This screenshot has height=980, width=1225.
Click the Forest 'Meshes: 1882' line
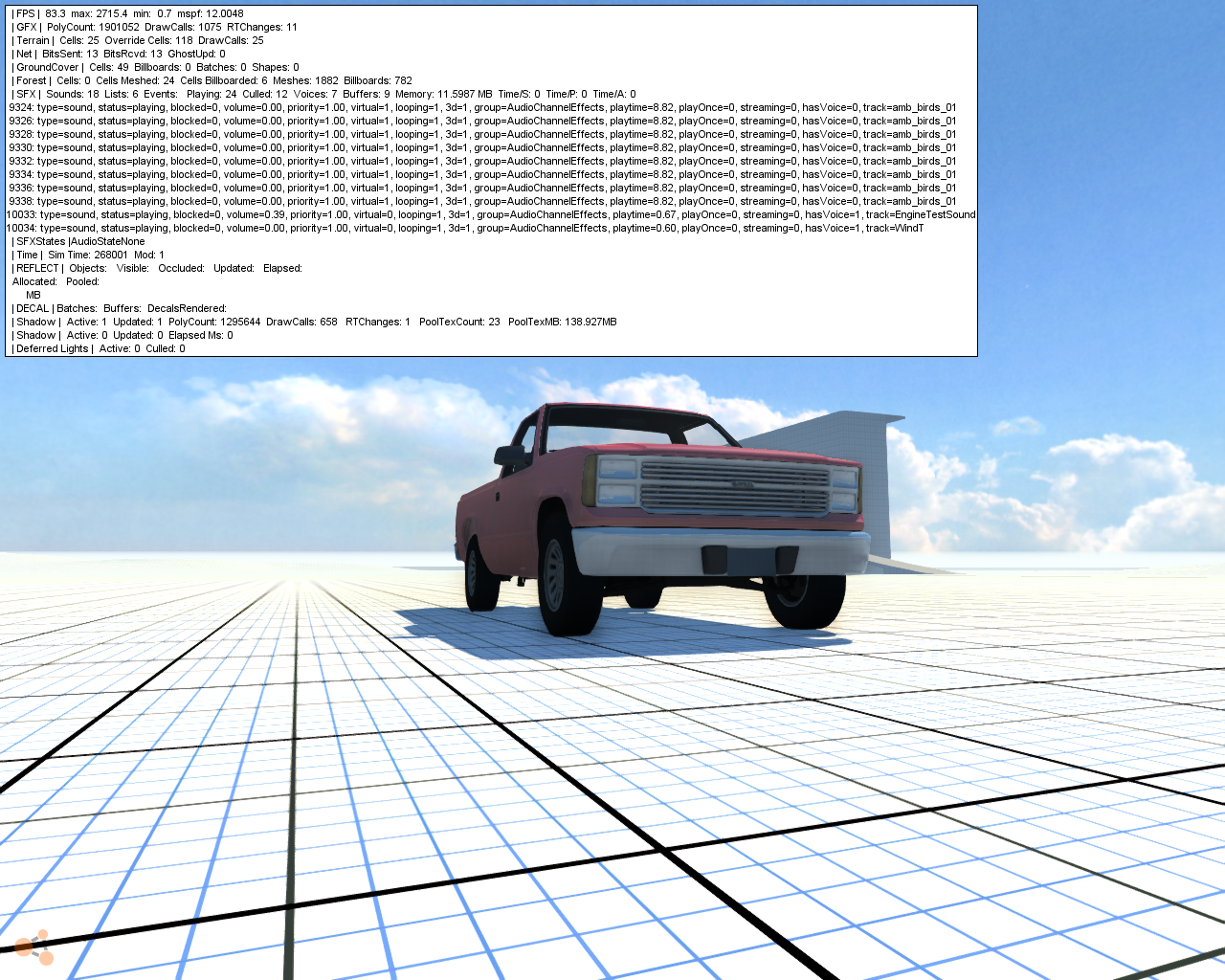coord(212,80)
